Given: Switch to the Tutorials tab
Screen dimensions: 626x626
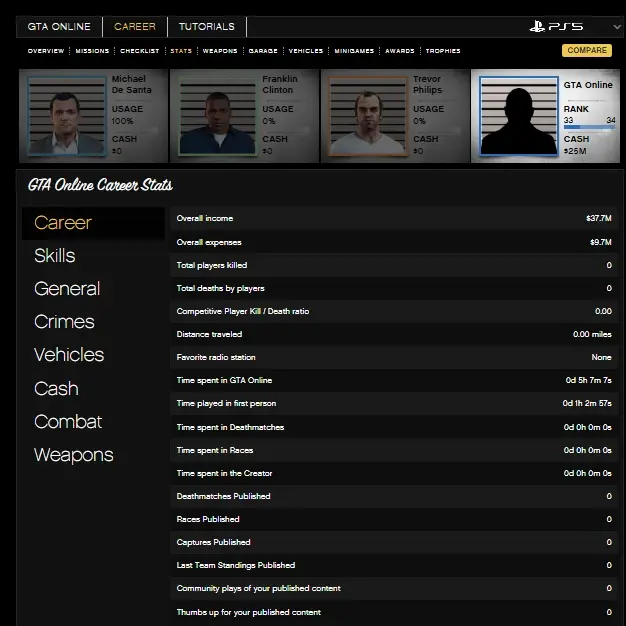Looking at the screenshot, I should point(207,27).
